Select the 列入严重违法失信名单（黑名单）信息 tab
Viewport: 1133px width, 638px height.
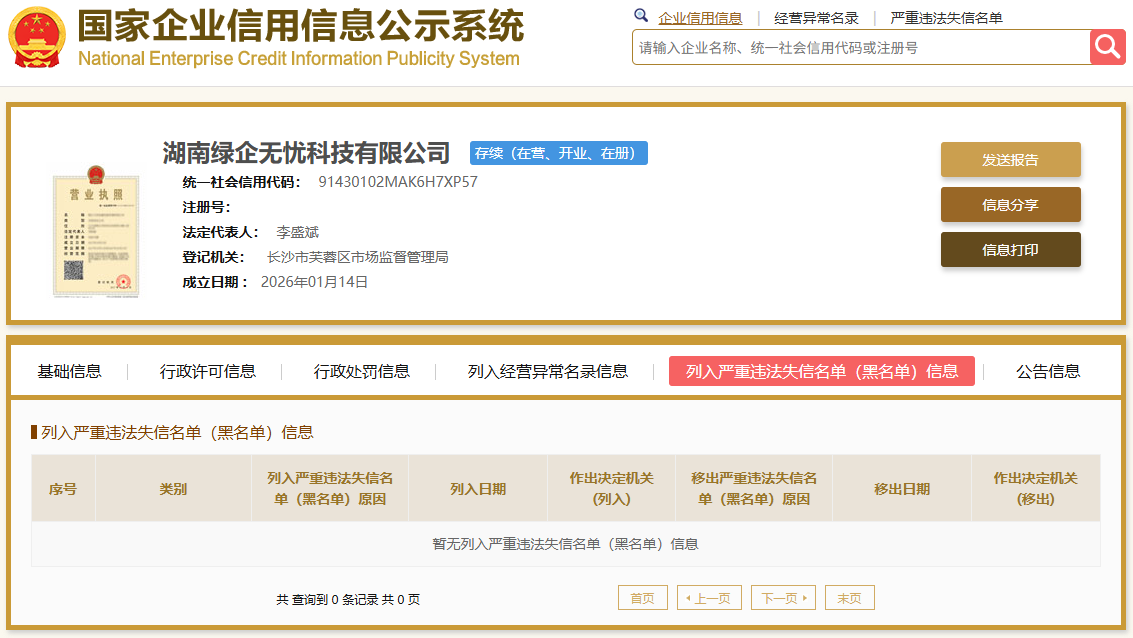(824, 370)
